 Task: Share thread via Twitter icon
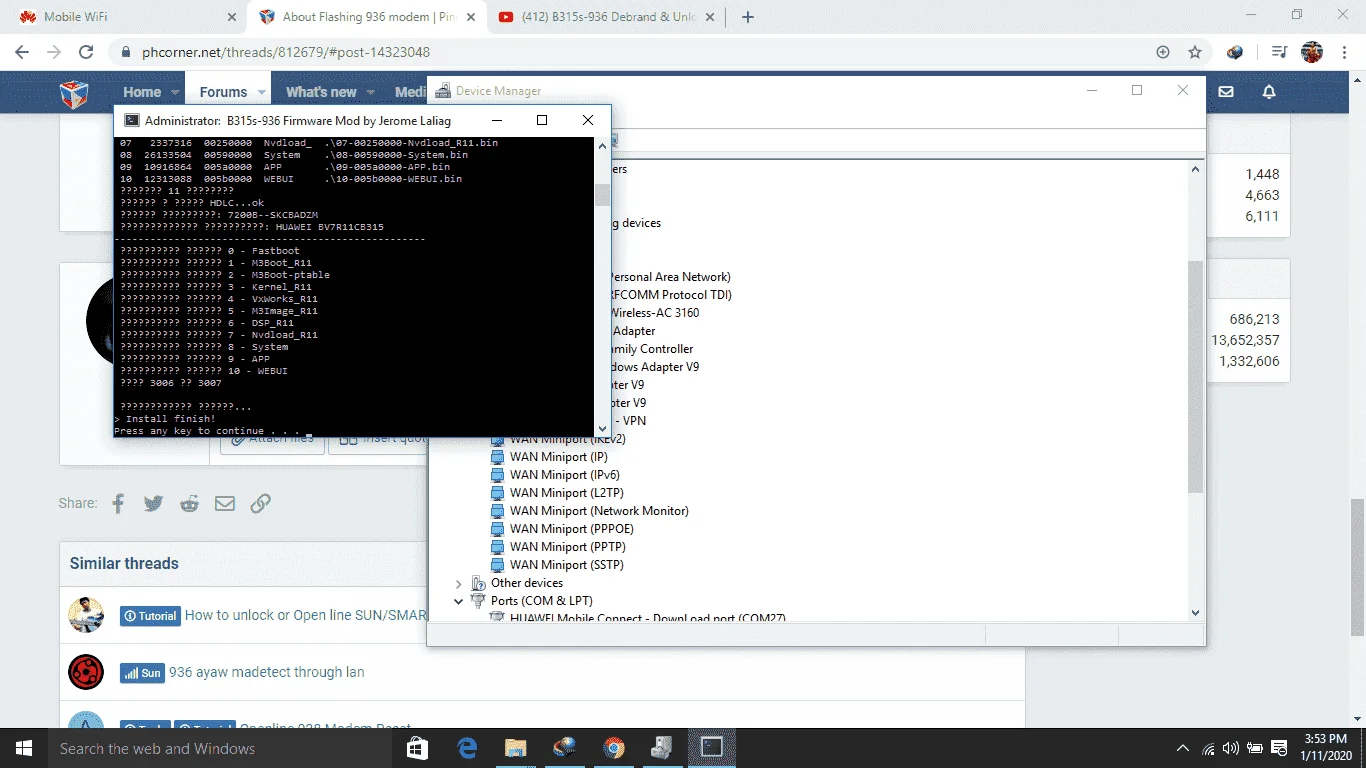(153, 503)
